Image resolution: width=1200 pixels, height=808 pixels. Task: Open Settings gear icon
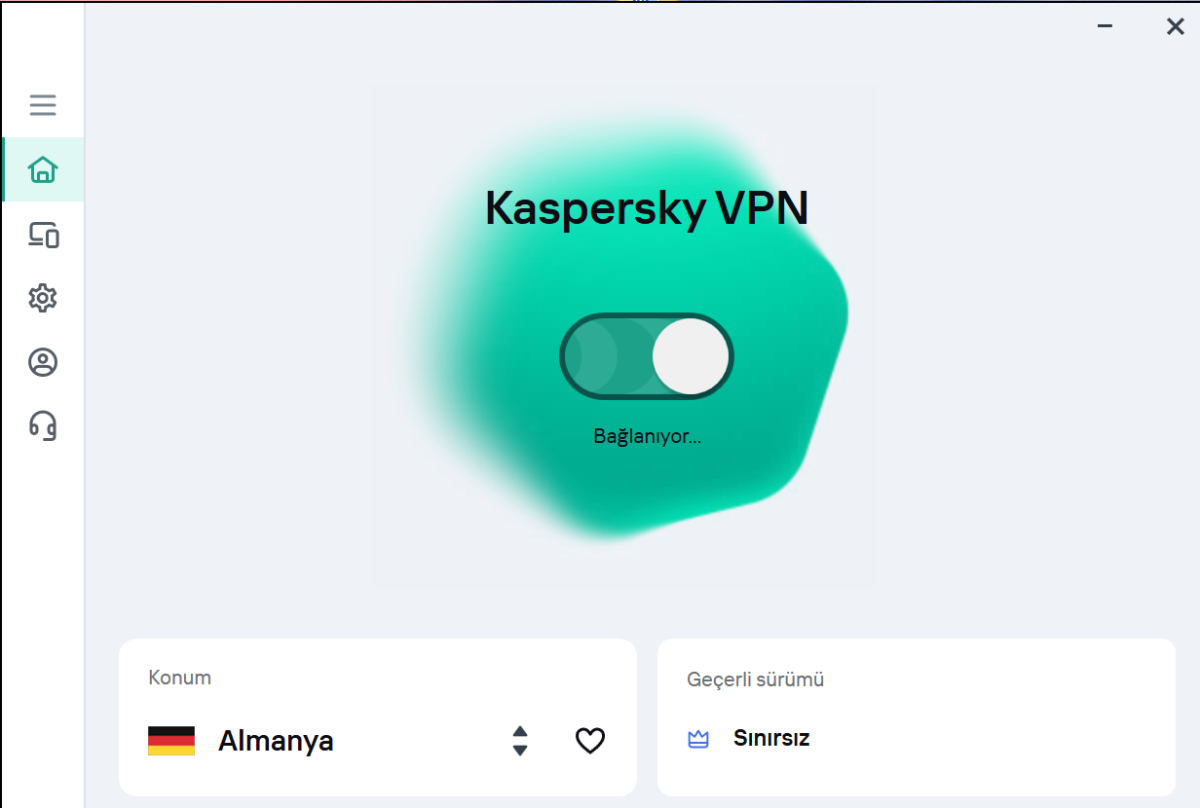[43, 298]
